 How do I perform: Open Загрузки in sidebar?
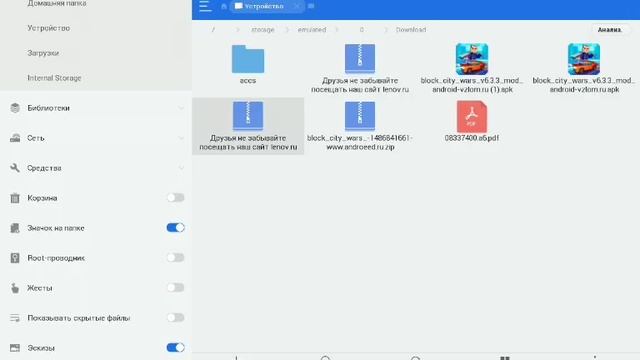click(43, 53)
